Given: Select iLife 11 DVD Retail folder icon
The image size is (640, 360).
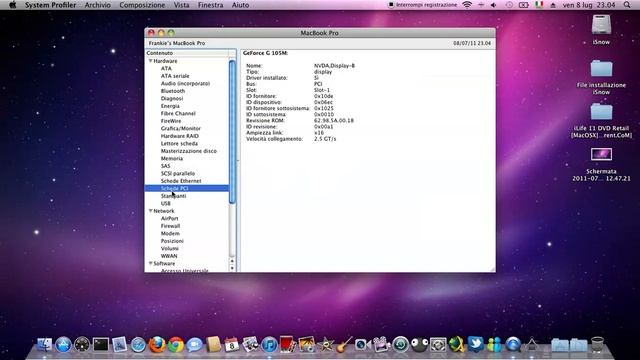Looking at the screenshot, I should [601, 111].
